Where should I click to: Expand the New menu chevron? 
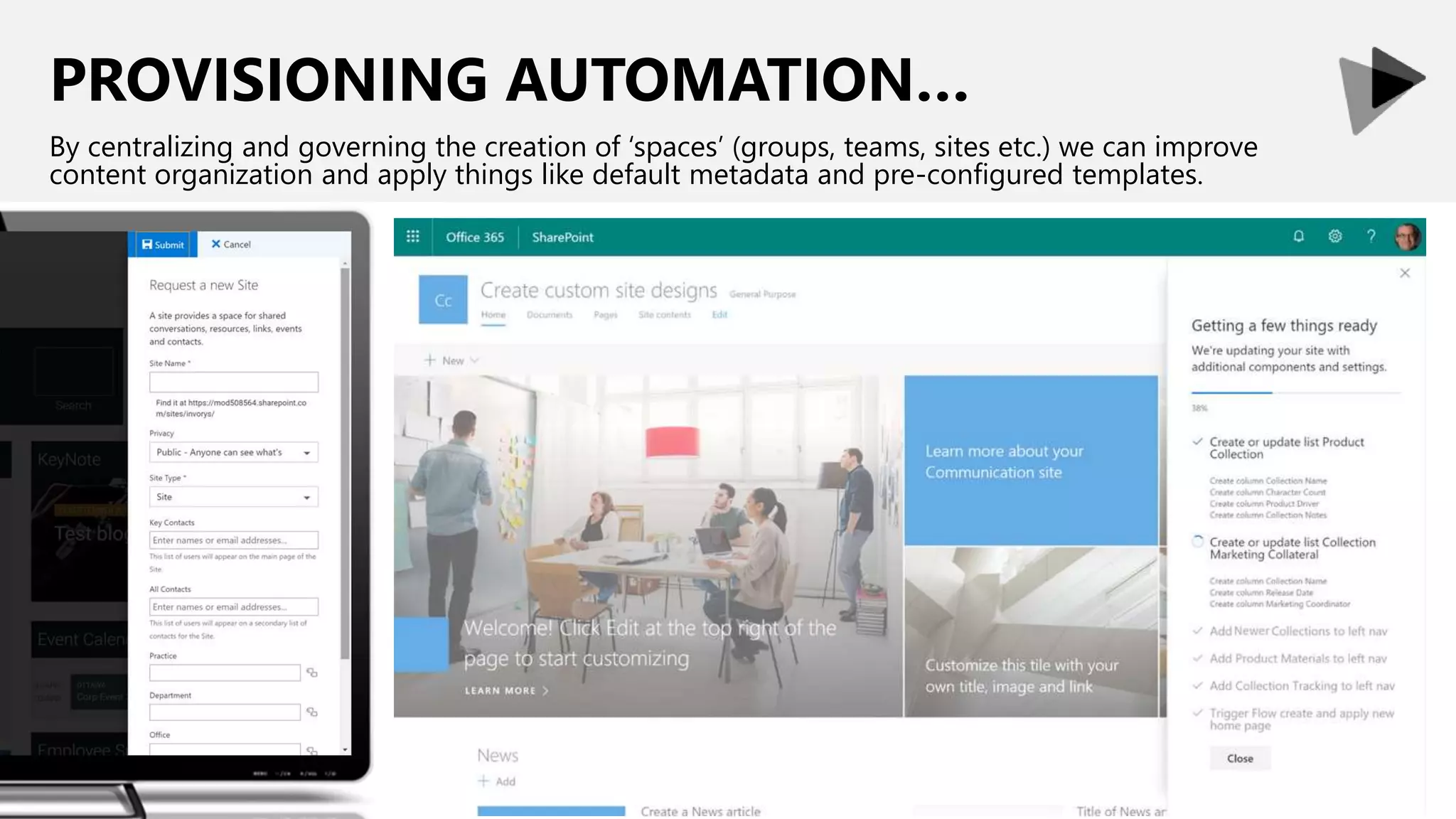tap(475, 360)
